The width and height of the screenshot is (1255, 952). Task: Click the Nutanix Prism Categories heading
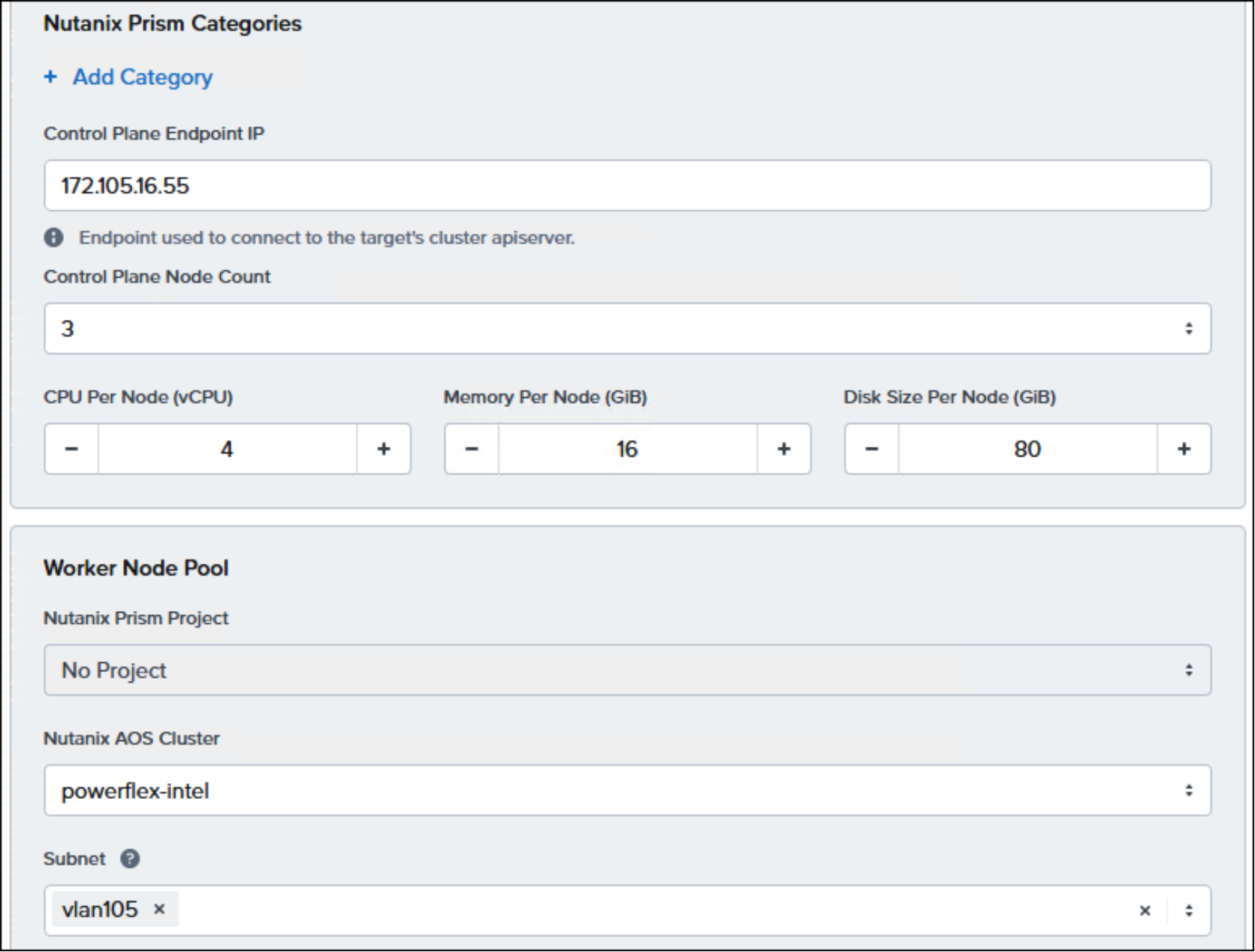(173, 23)
